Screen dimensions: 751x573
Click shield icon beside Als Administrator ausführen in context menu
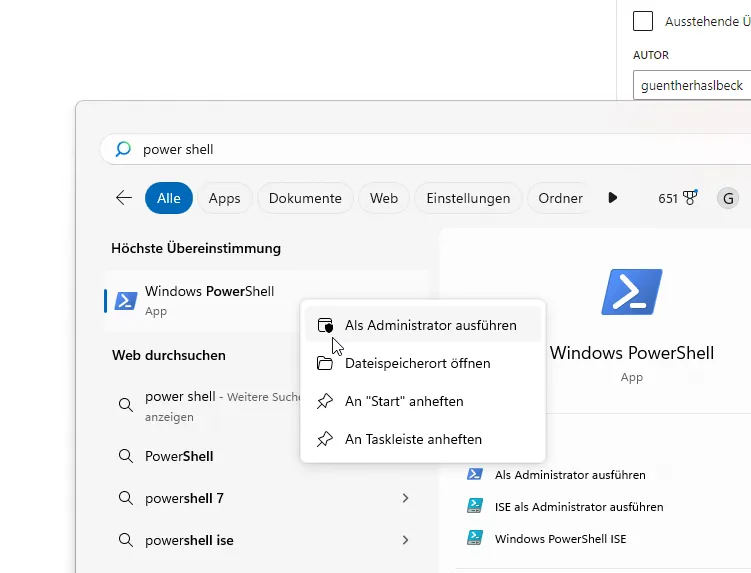[x=325, y=325]
